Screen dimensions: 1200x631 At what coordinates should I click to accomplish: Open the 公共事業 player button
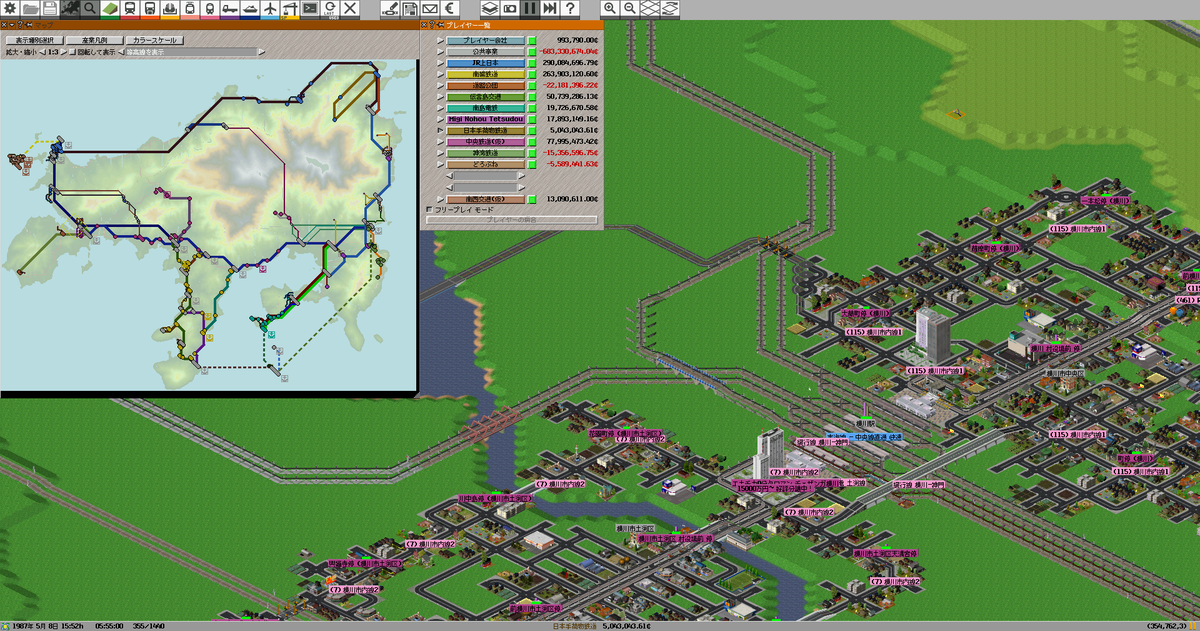(x=485, y=52)
